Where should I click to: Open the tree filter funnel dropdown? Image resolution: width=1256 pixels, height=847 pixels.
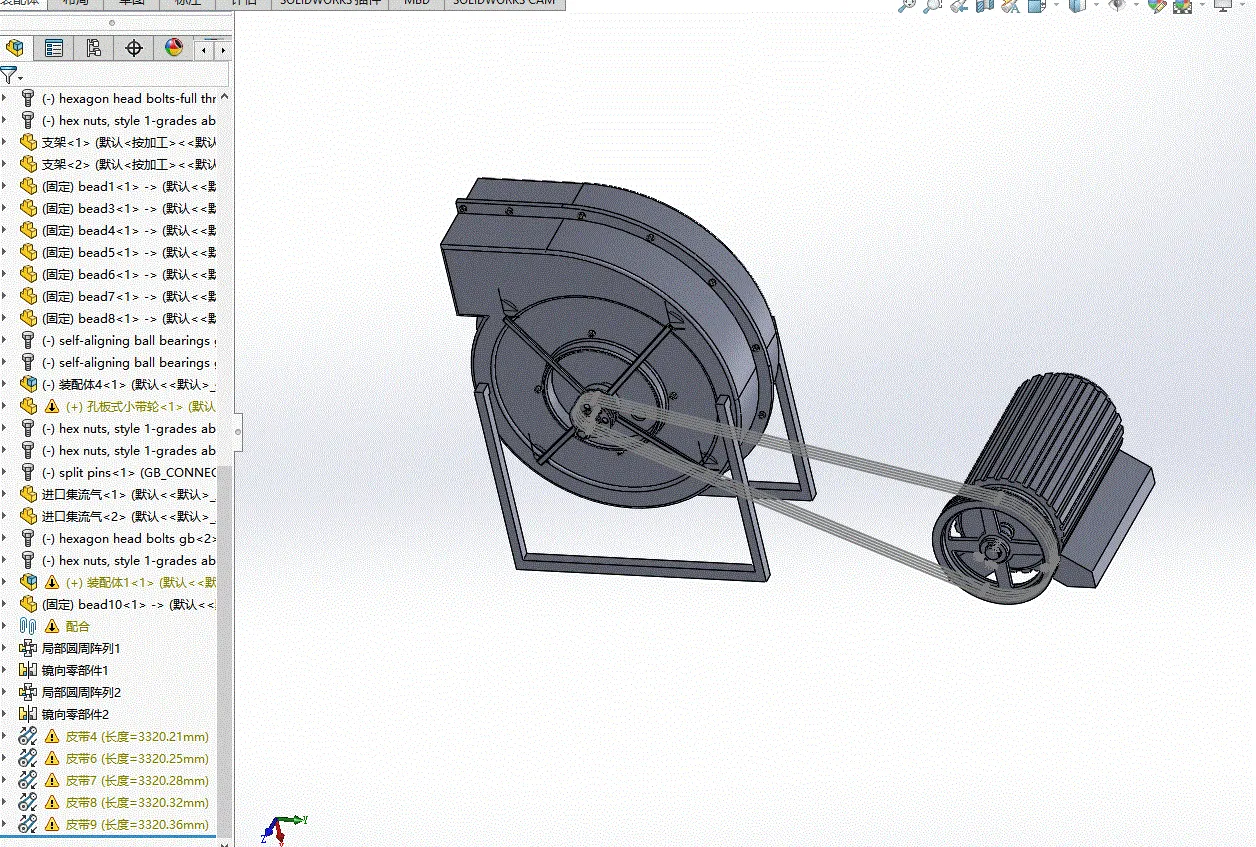[11, 75]
